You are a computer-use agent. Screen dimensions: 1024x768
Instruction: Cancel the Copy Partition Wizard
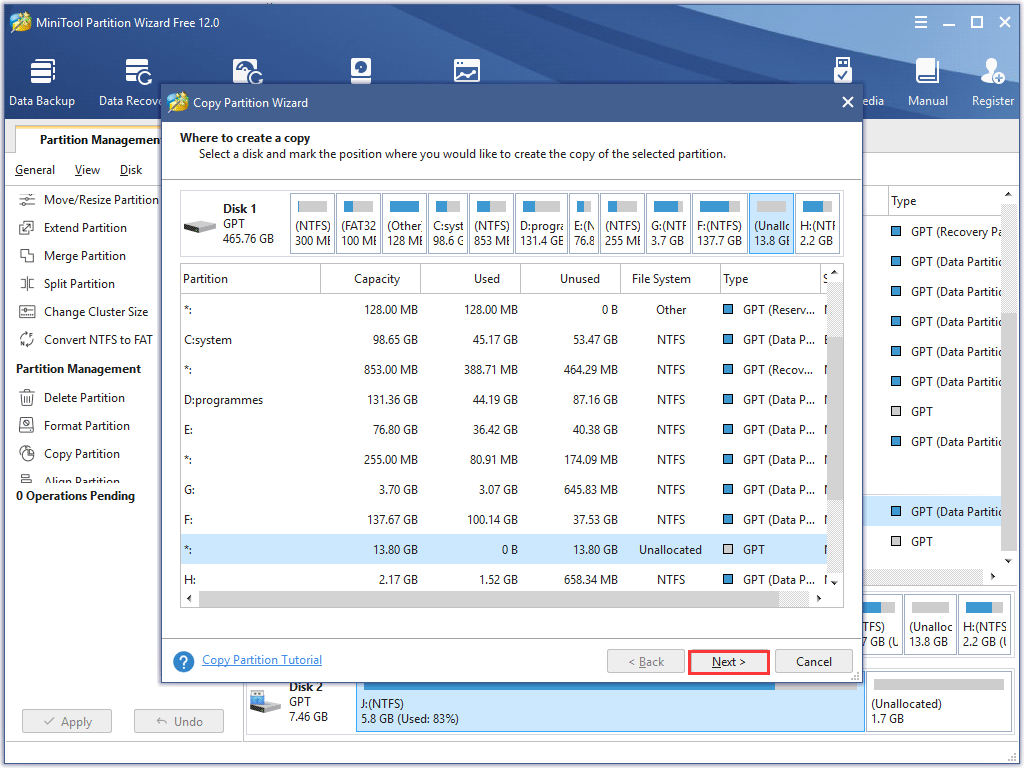click(814, 662)
